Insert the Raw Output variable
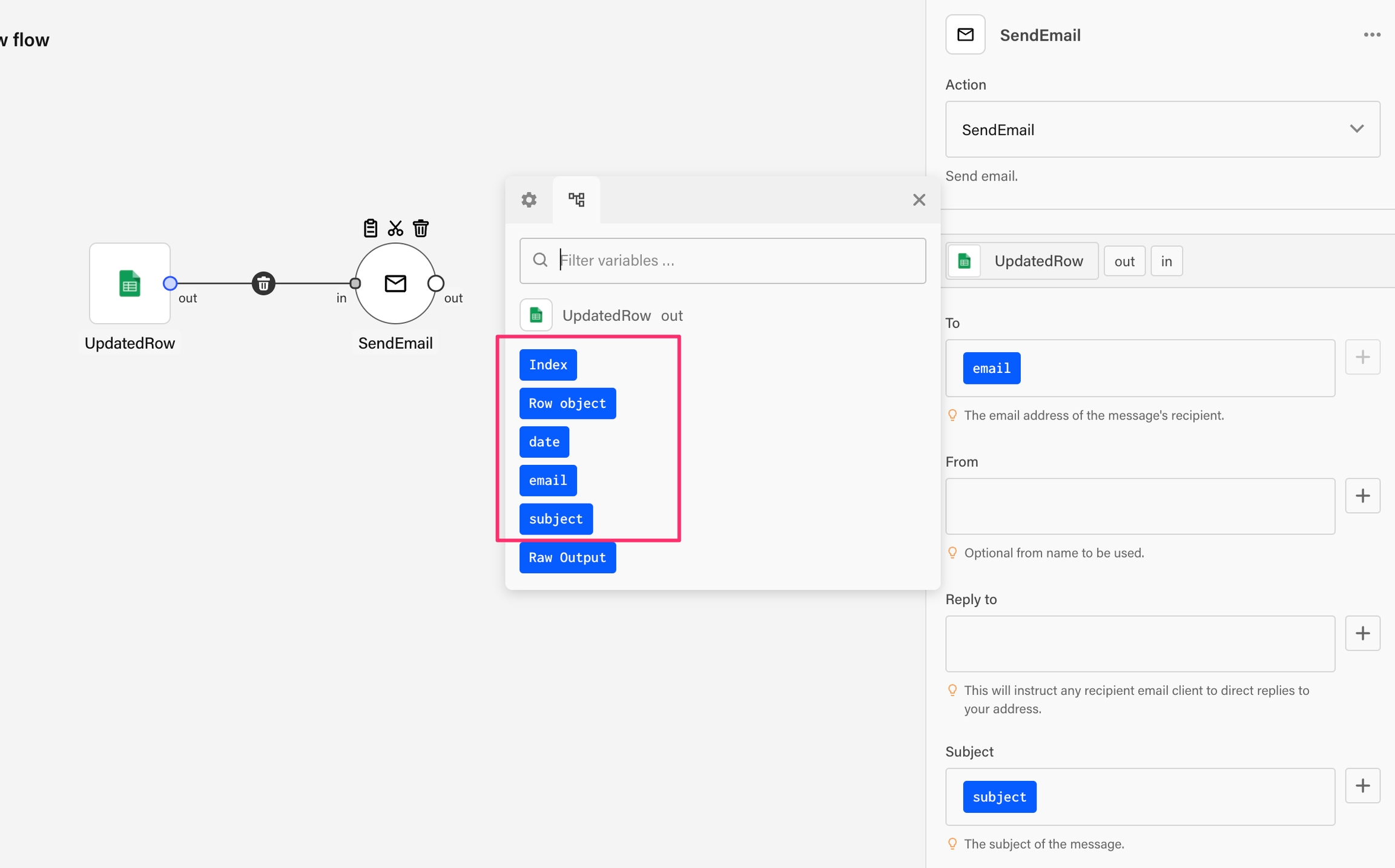The height and width of the screenshot is (868, 1395). (567, 557)
